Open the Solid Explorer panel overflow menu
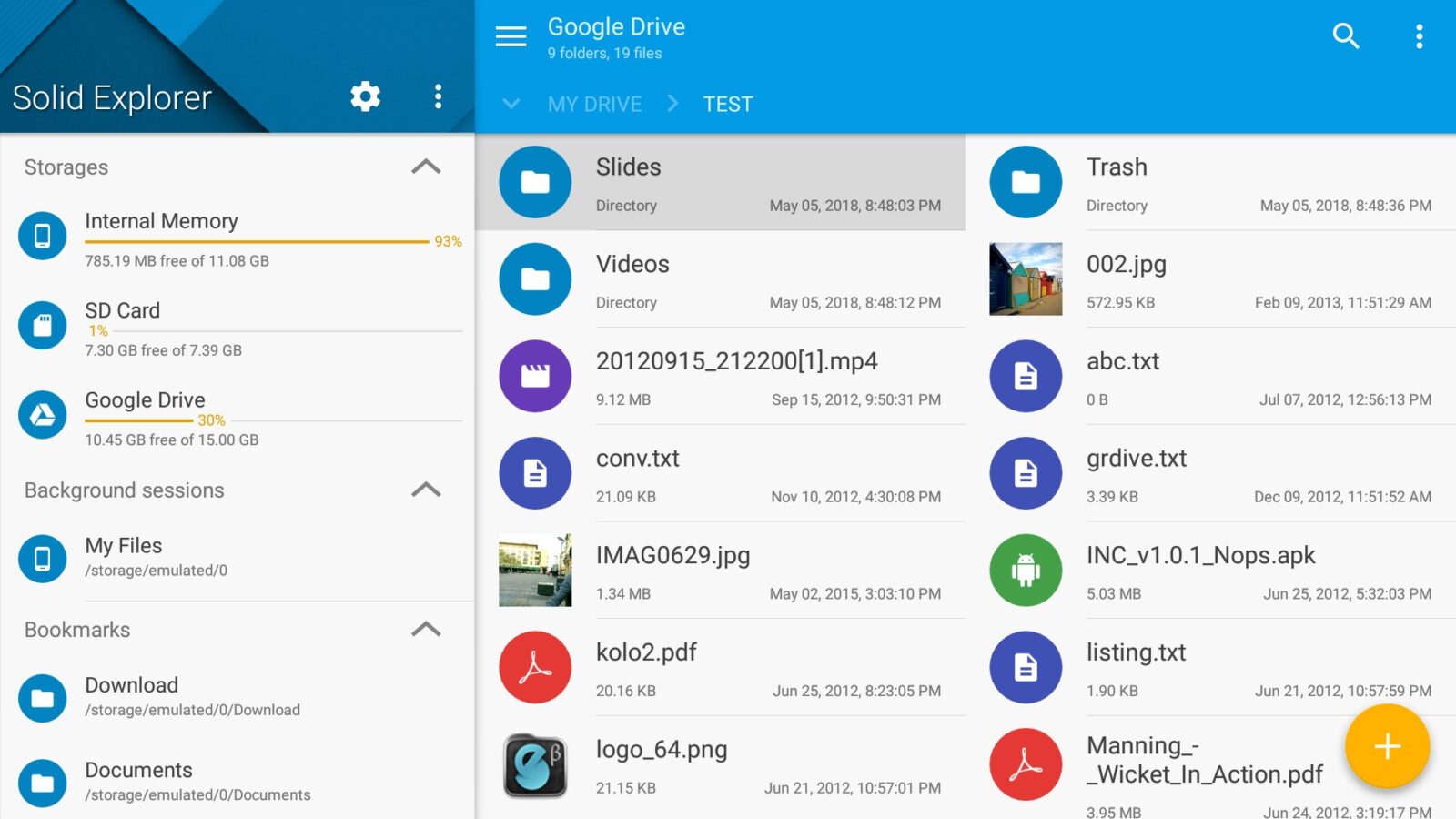 438,96
